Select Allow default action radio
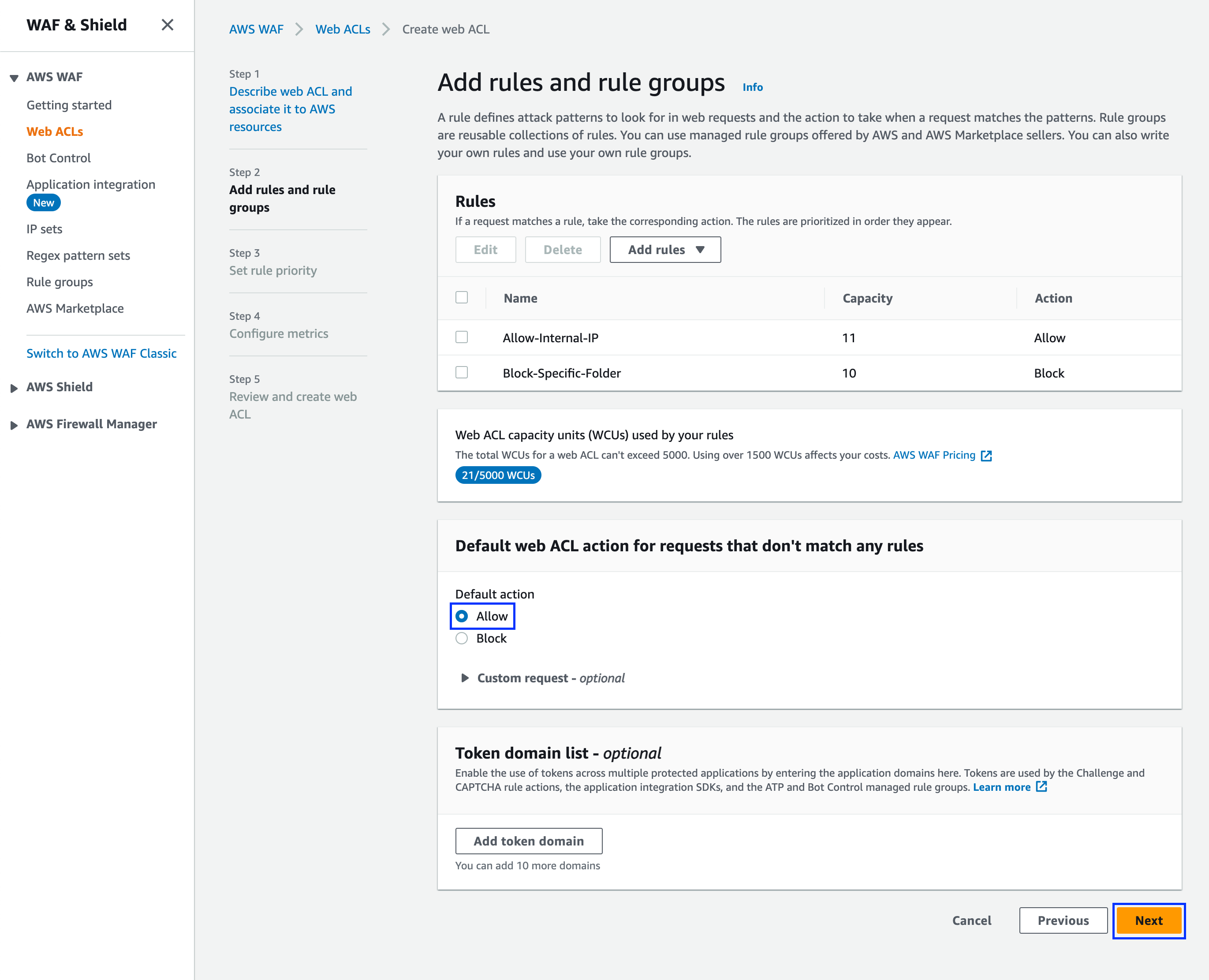Screen dimensions: 1209x980 462,616
